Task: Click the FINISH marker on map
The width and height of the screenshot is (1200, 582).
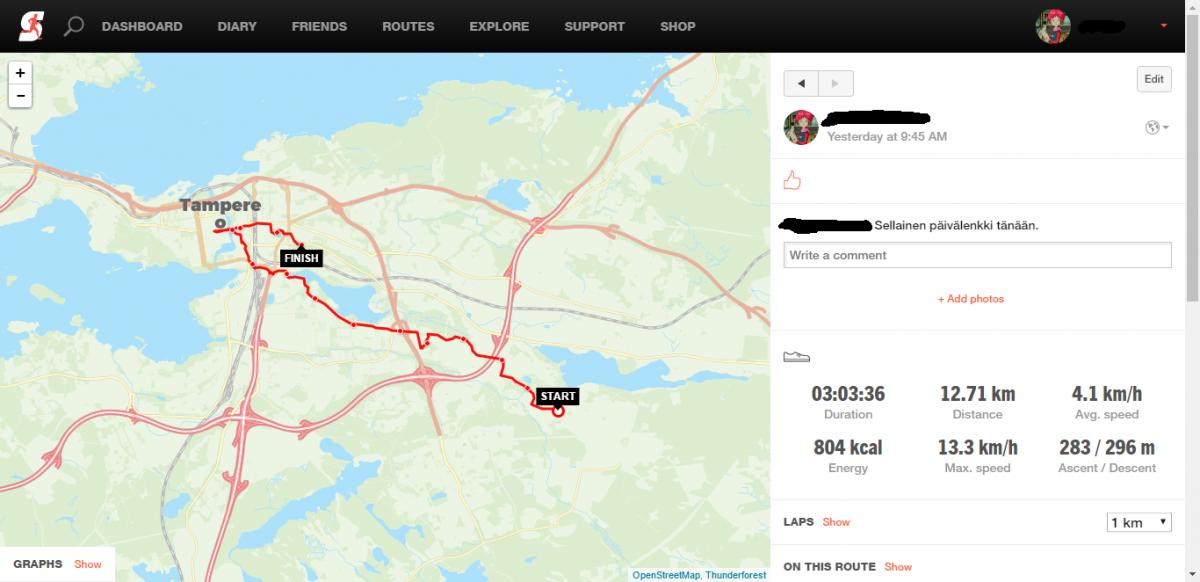Action: click(x=301, y=258)
